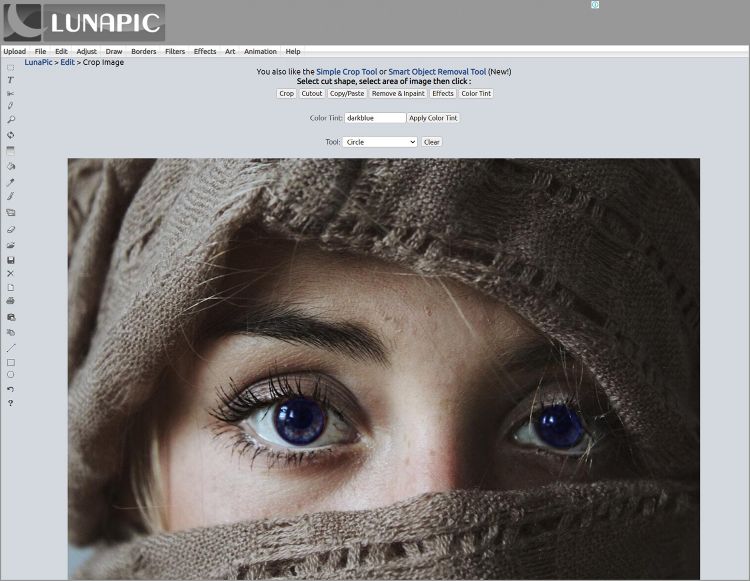Open the File menu
The image size is (750, 581).
(x=40, y=51)
